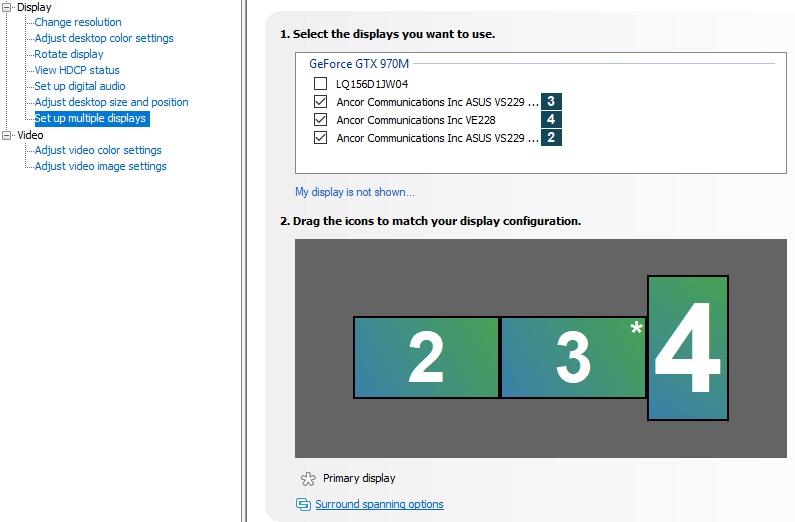
Task: Click the display 2 icon in layout
Action: click(x=426, y=357)
